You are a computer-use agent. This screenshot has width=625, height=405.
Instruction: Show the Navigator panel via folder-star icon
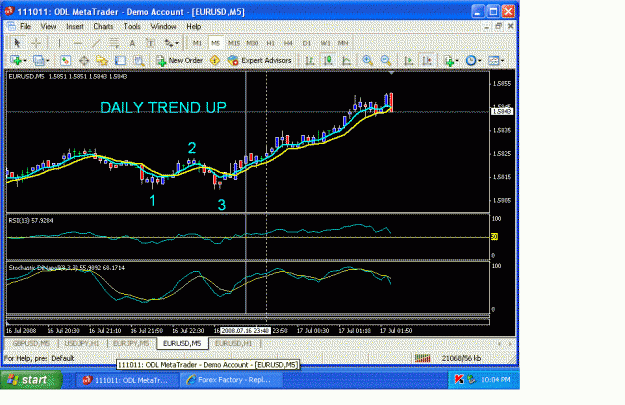[x=102, y=61]
